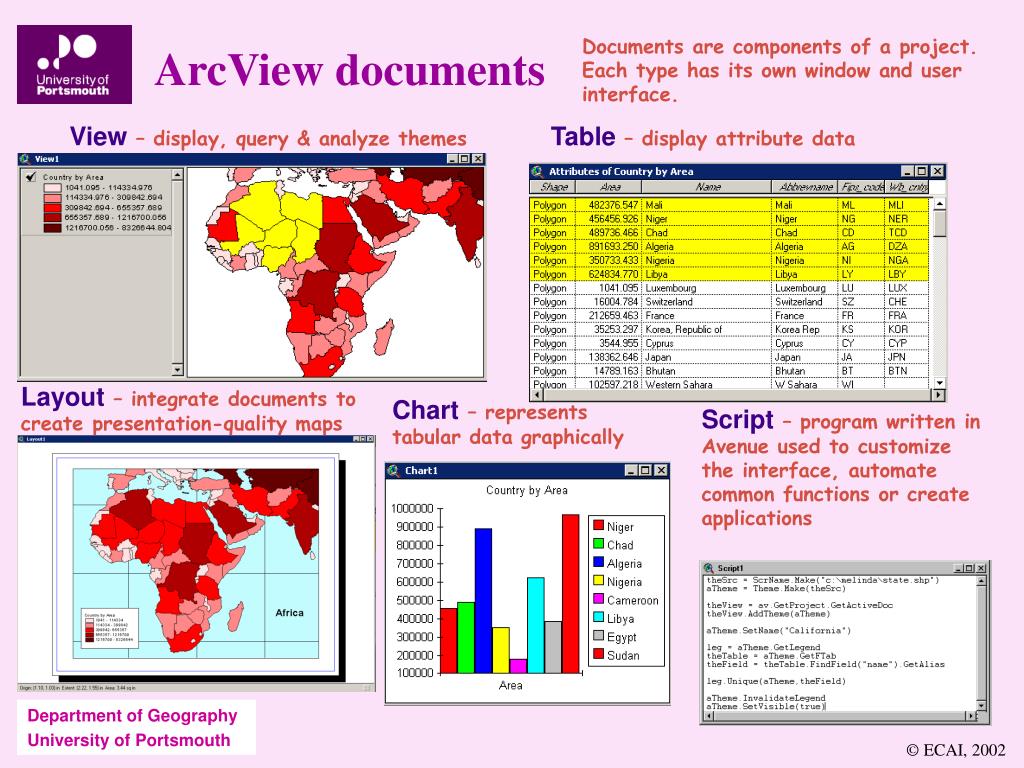Click the attribute table up scroll arrow
Screen dimensions: 1024x768
click(940, 204)
